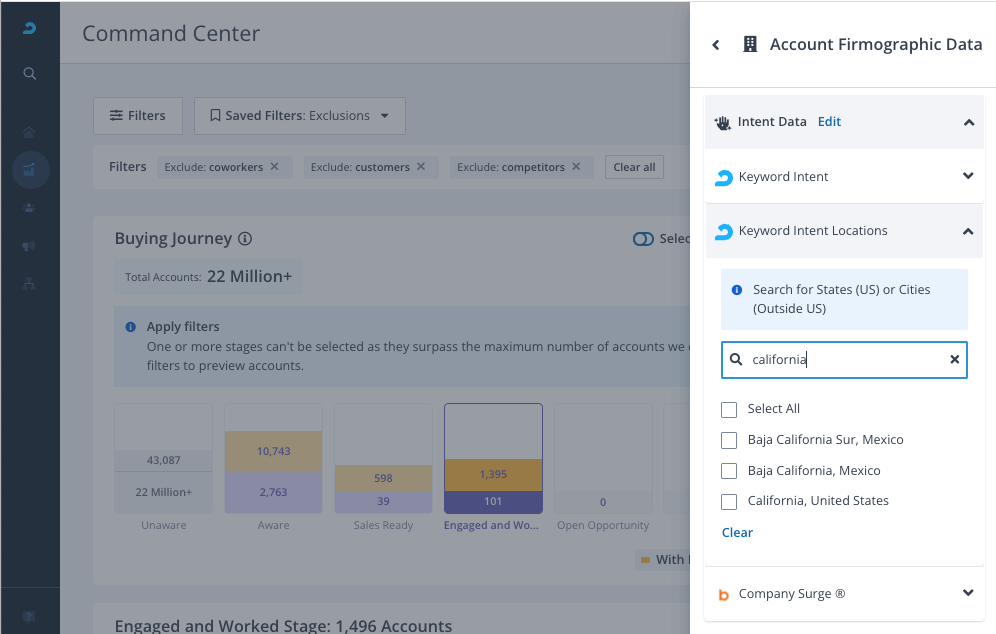The image size is (996, 634).
Task: Expand the Keyword Intent section
Action: point(967,177)
